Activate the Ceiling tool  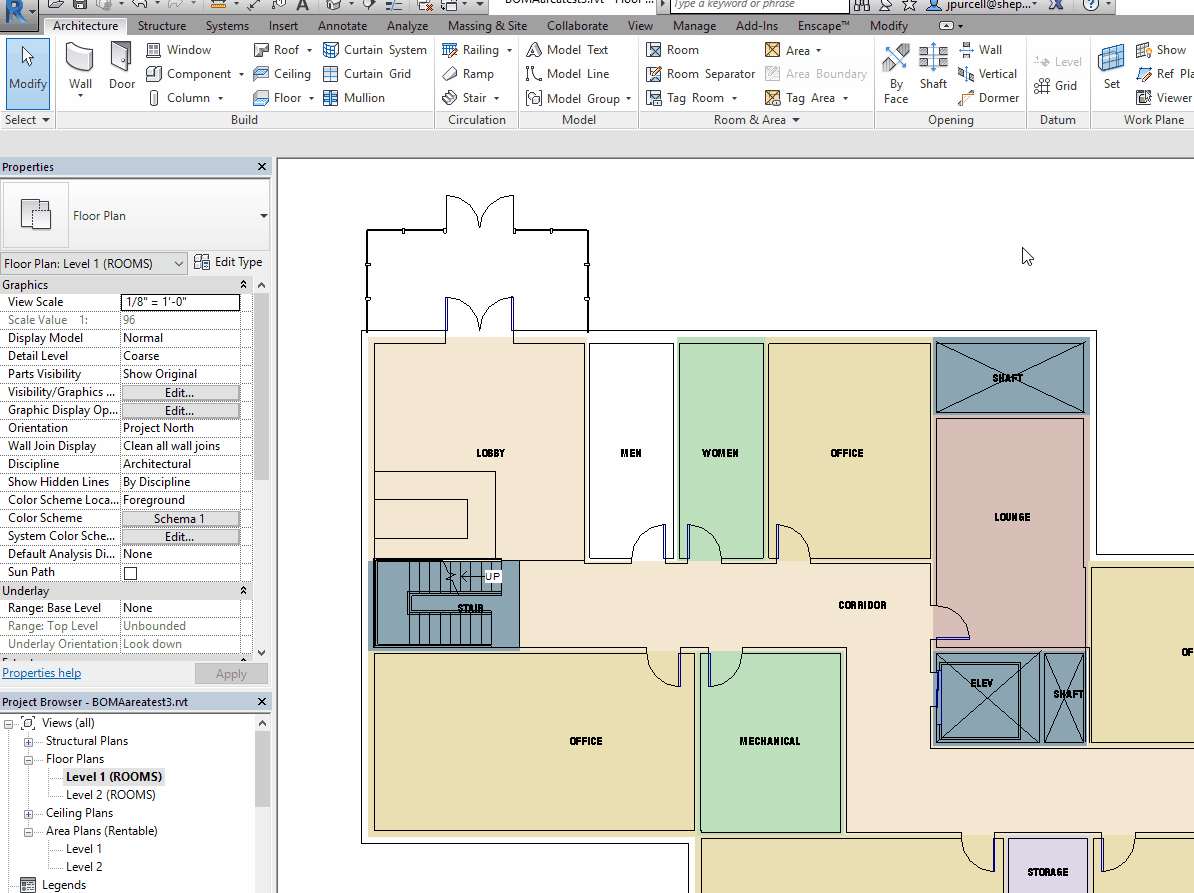[x=282, y=74]
